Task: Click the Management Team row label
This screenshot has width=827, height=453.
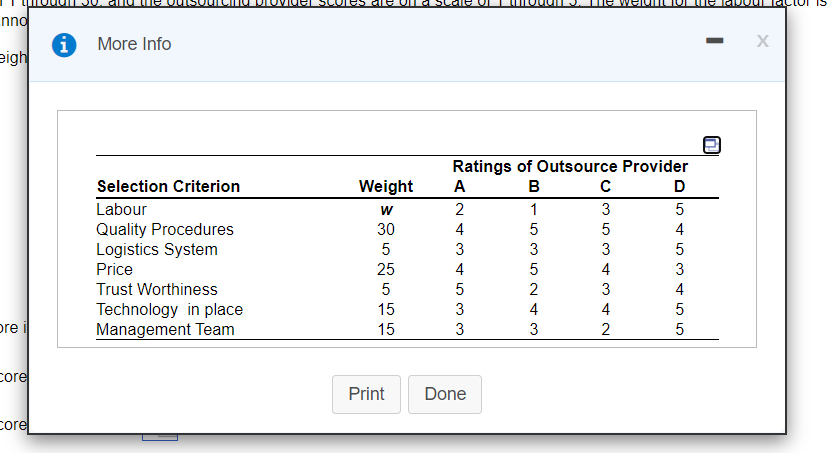Action: click(165, 329)
